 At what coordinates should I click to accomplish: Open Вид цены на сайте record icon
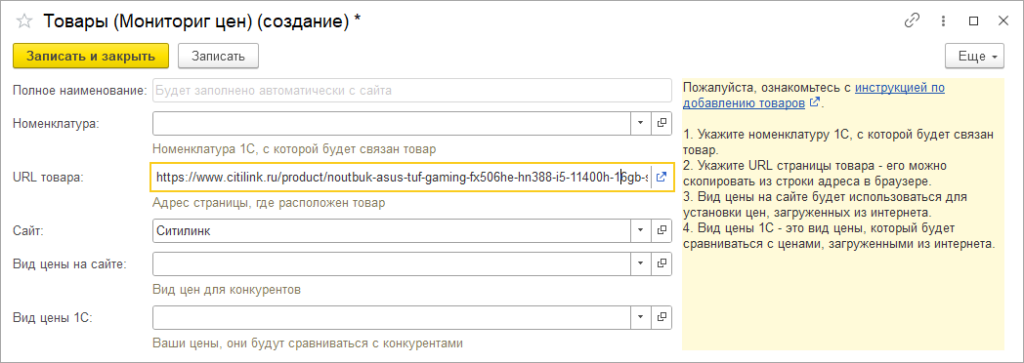pos(662,263)
